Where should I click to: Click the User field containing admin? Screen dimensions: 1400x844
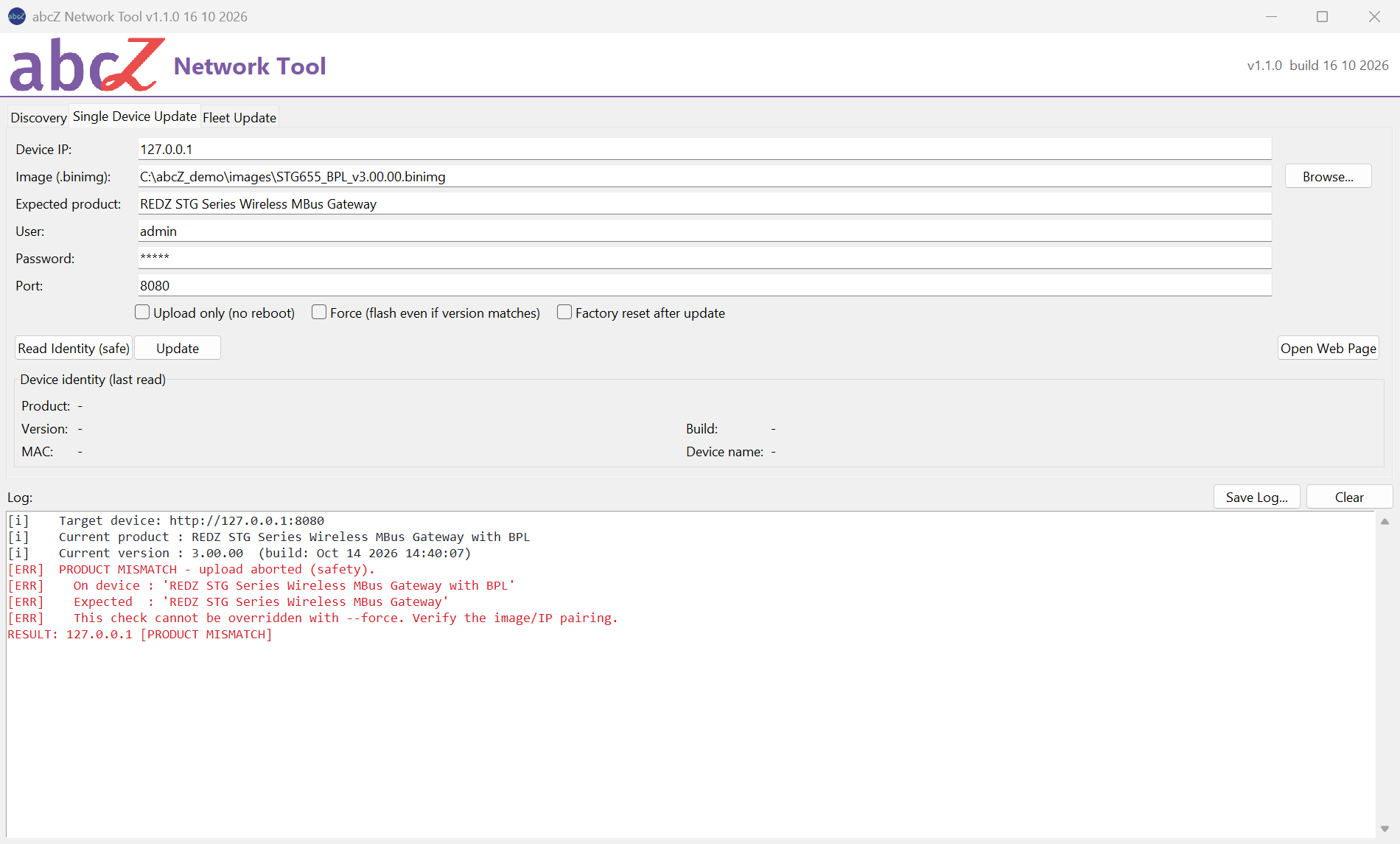(704, 231)
